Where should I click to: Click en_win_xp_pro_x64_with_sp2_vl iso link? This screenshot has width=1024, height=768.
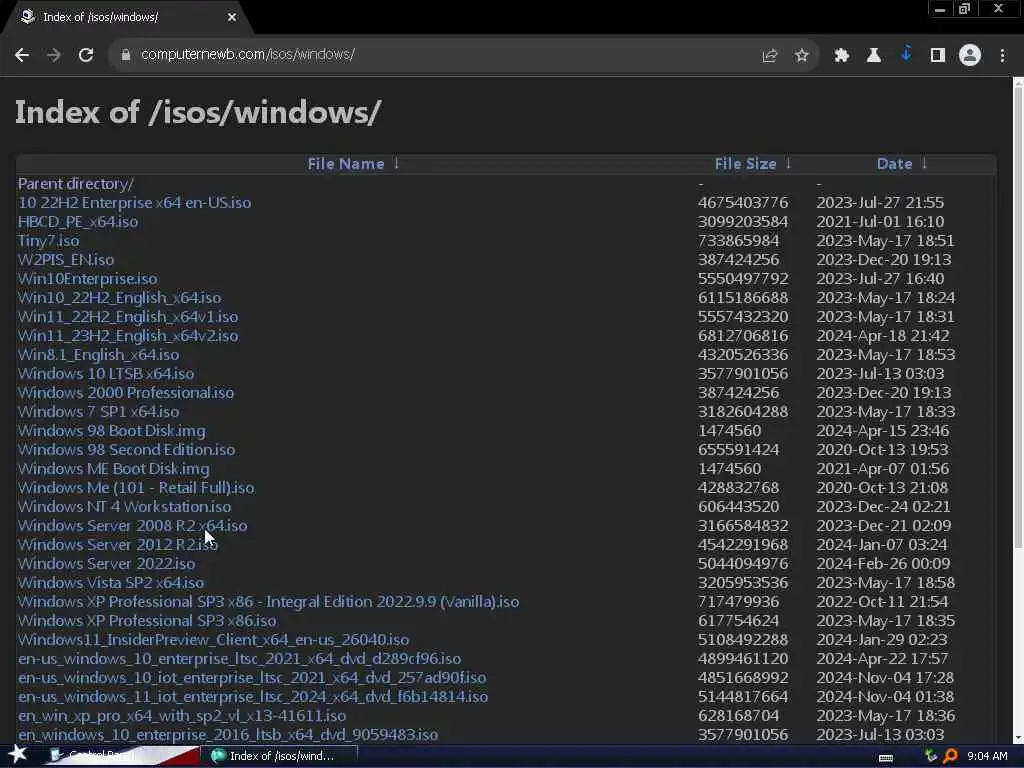182,716
